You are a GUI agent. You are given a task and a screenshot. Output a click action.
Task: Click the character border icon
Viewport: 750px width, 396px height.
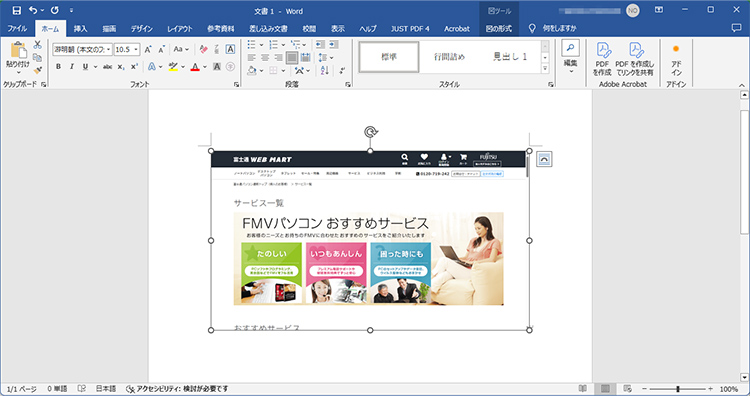click(x=230, y=49)
